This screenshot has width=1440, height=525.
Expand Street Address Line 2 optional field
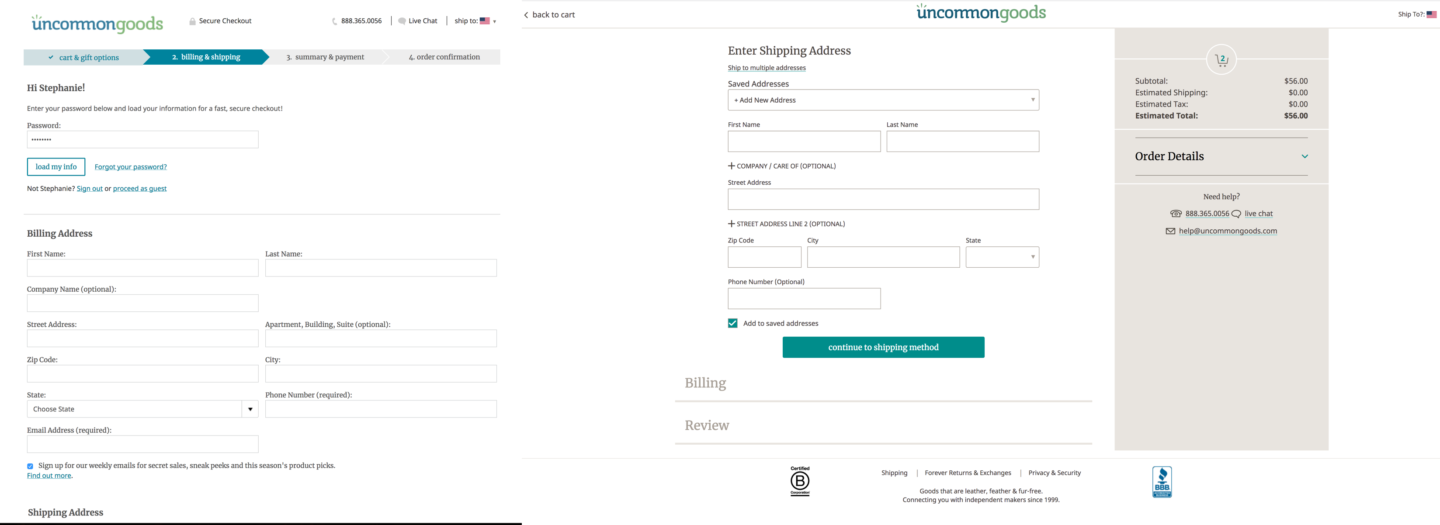(x=731, y=224)
